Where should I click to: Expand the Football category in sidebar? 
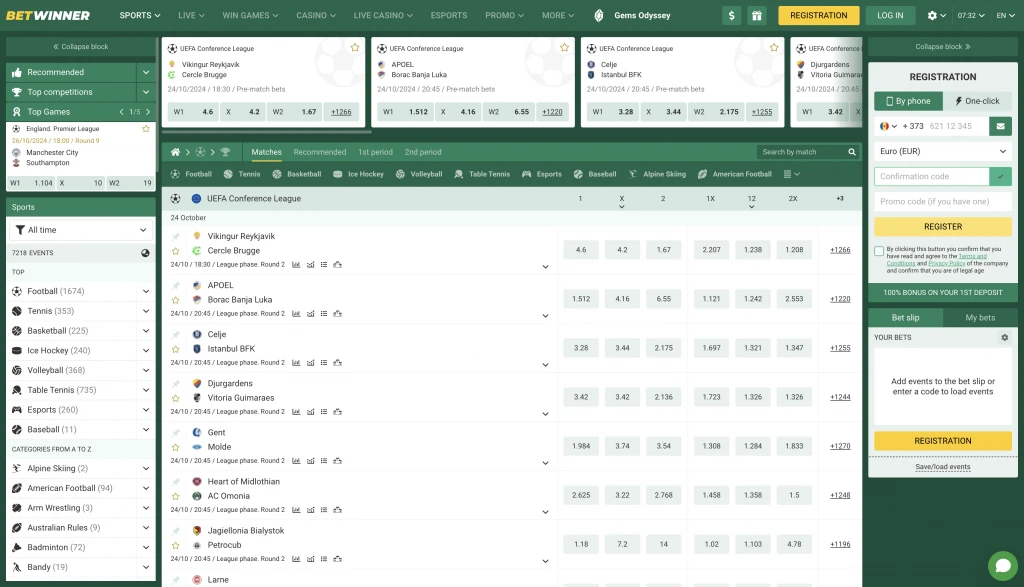145,291
